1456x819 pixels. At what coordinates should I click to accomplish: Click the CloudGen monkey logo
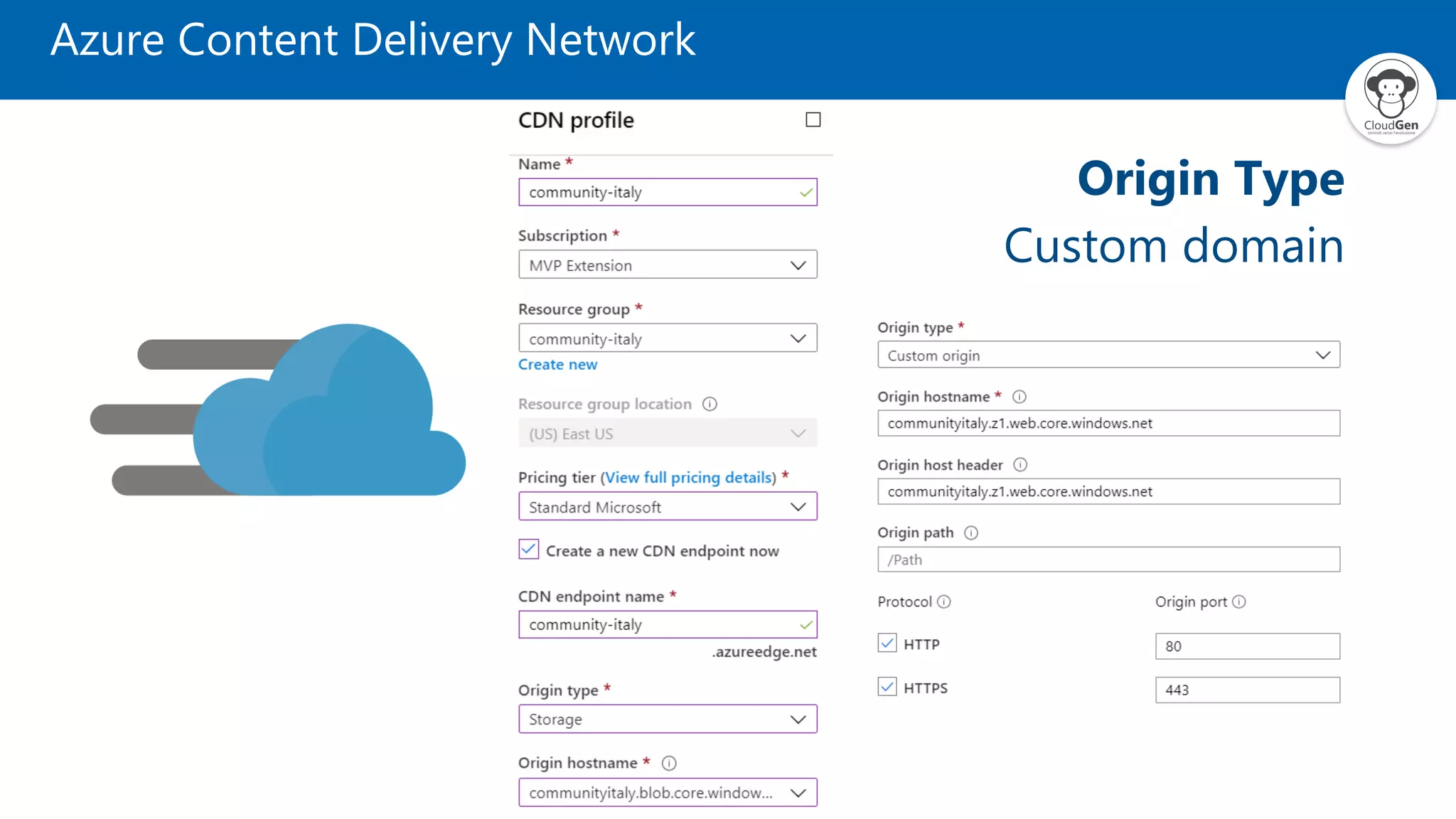pyautogui.click(x=1391, y=99)
